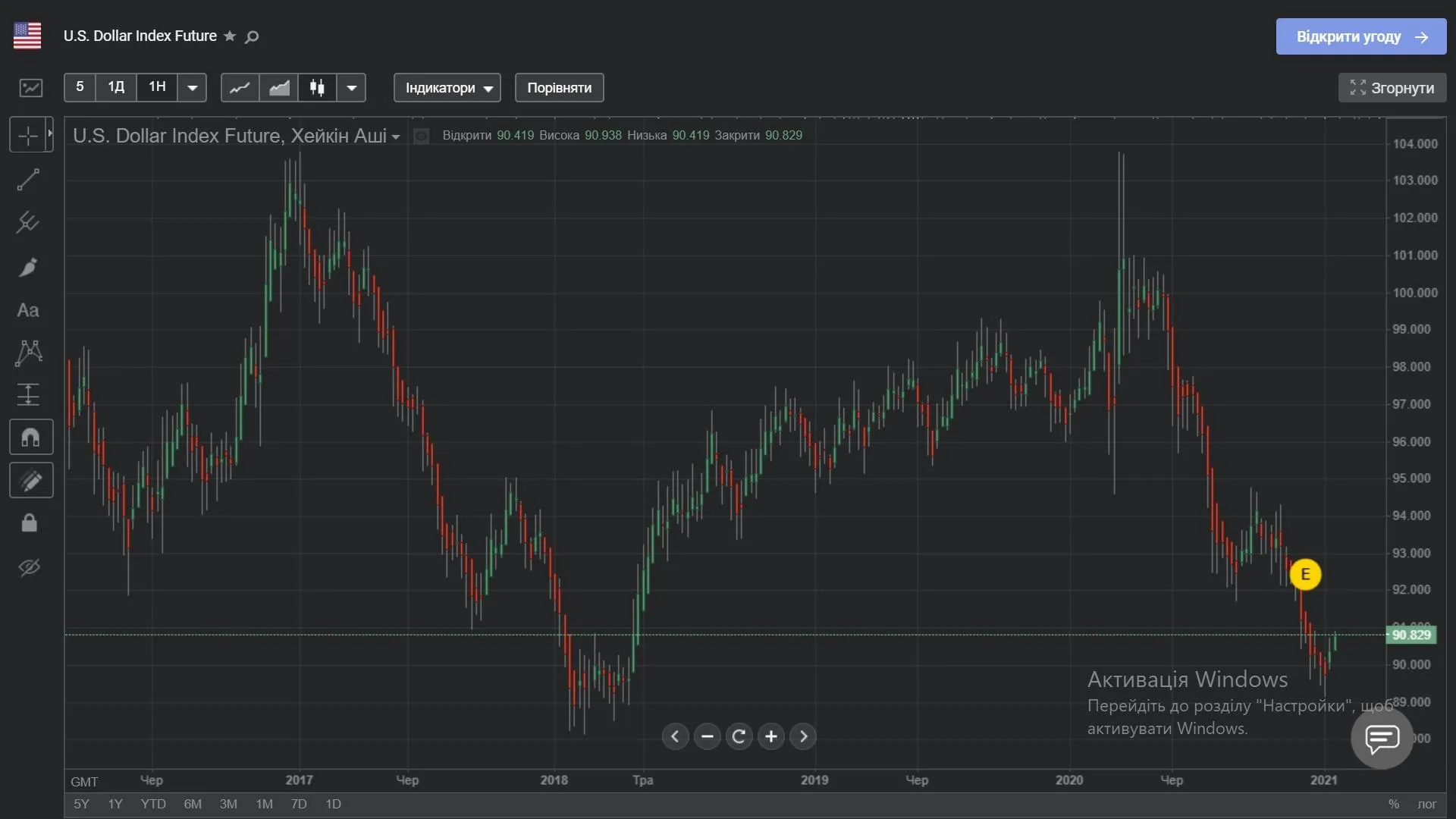
Task: Select the 7D time range
Action: click(299, 804)
